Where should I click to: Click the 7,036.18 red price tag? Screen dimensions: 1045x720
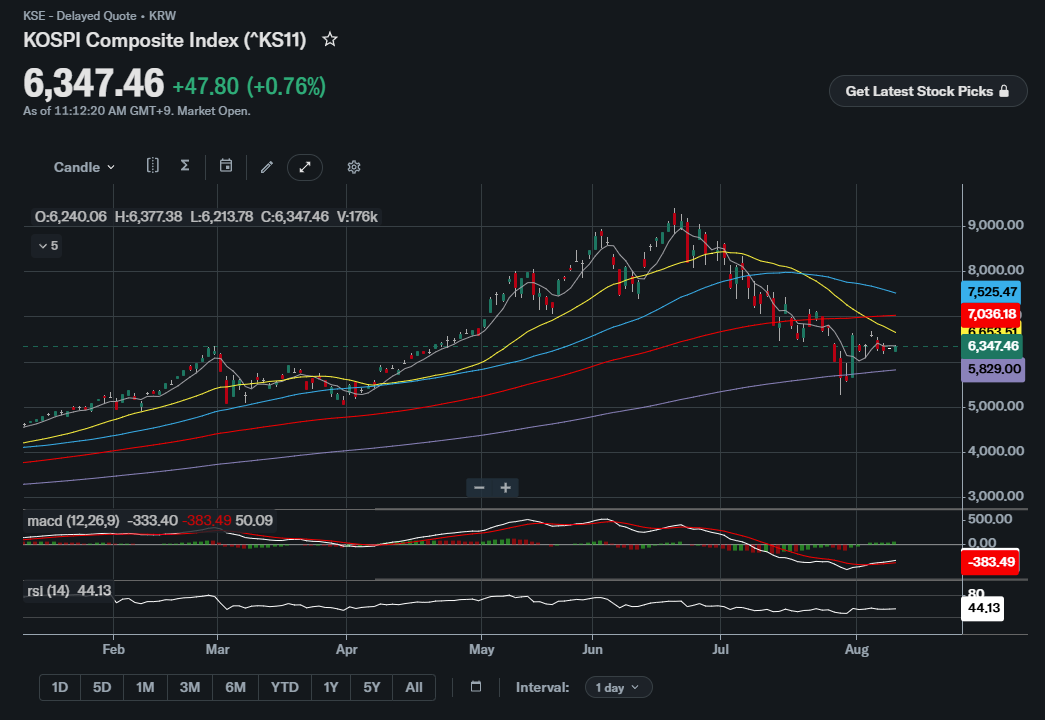(992, 314)
